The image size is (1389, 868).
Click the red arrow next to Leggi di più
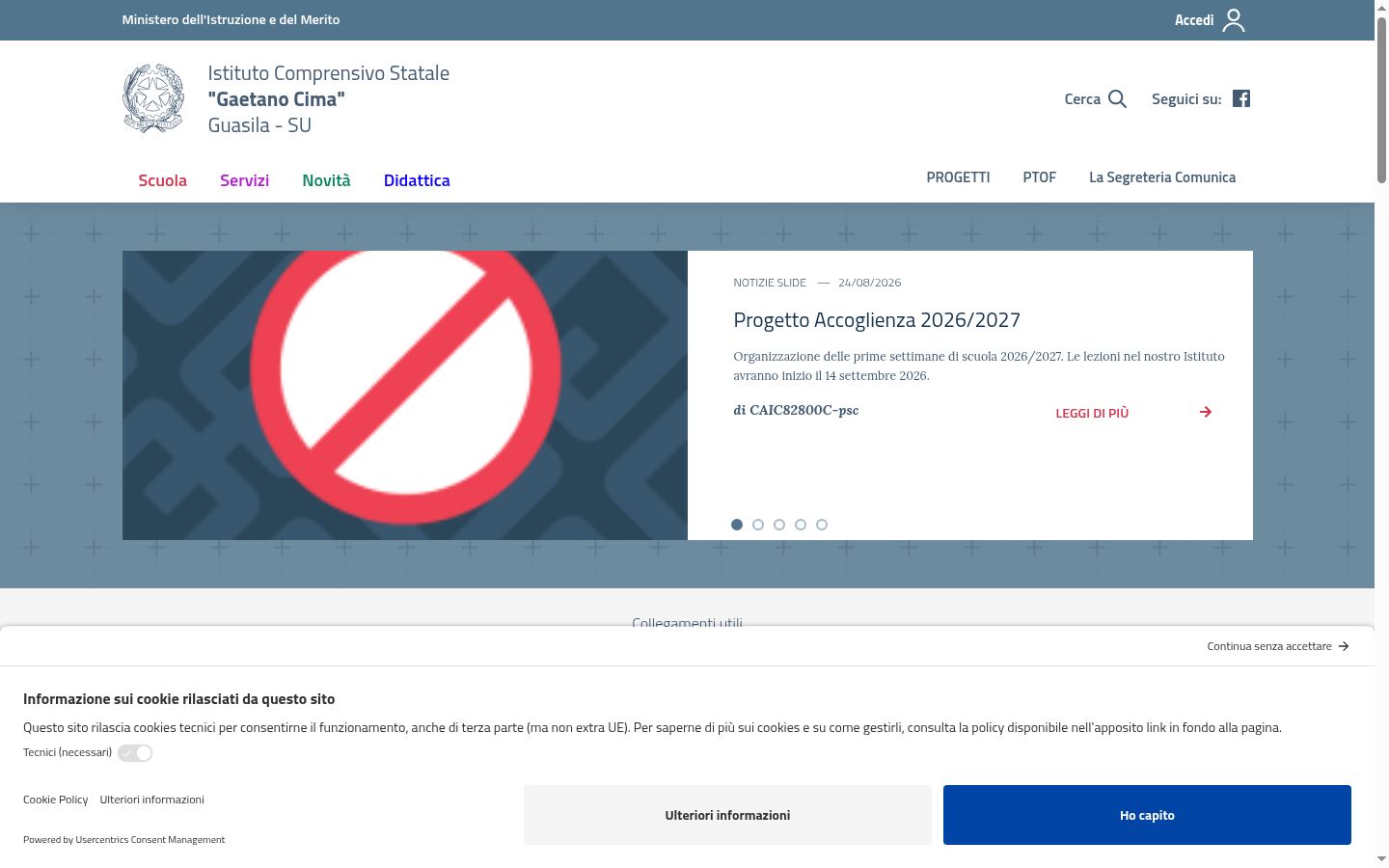[x=1206, y=412]
